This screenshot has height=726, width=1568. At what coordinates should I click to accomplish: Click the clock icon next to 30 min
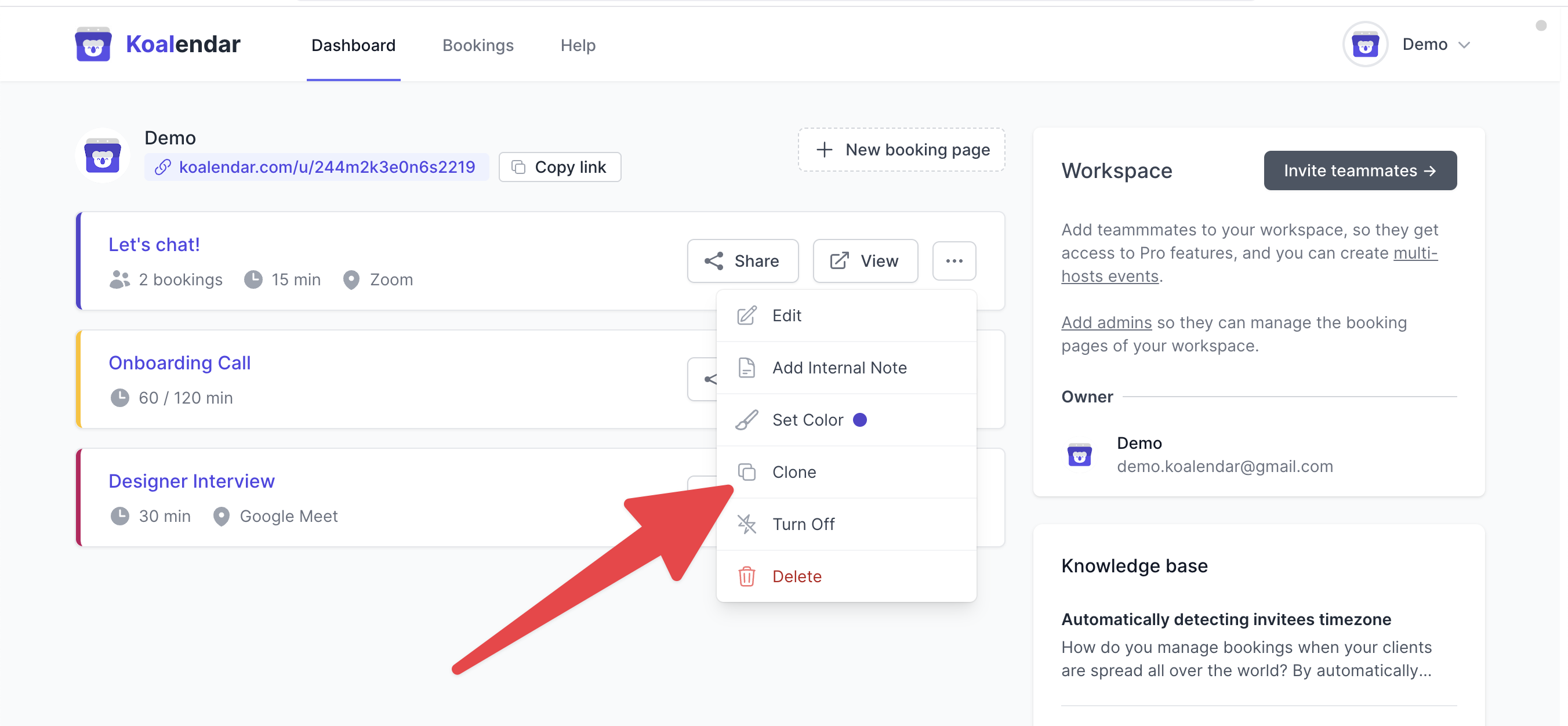tap(120, 516)
